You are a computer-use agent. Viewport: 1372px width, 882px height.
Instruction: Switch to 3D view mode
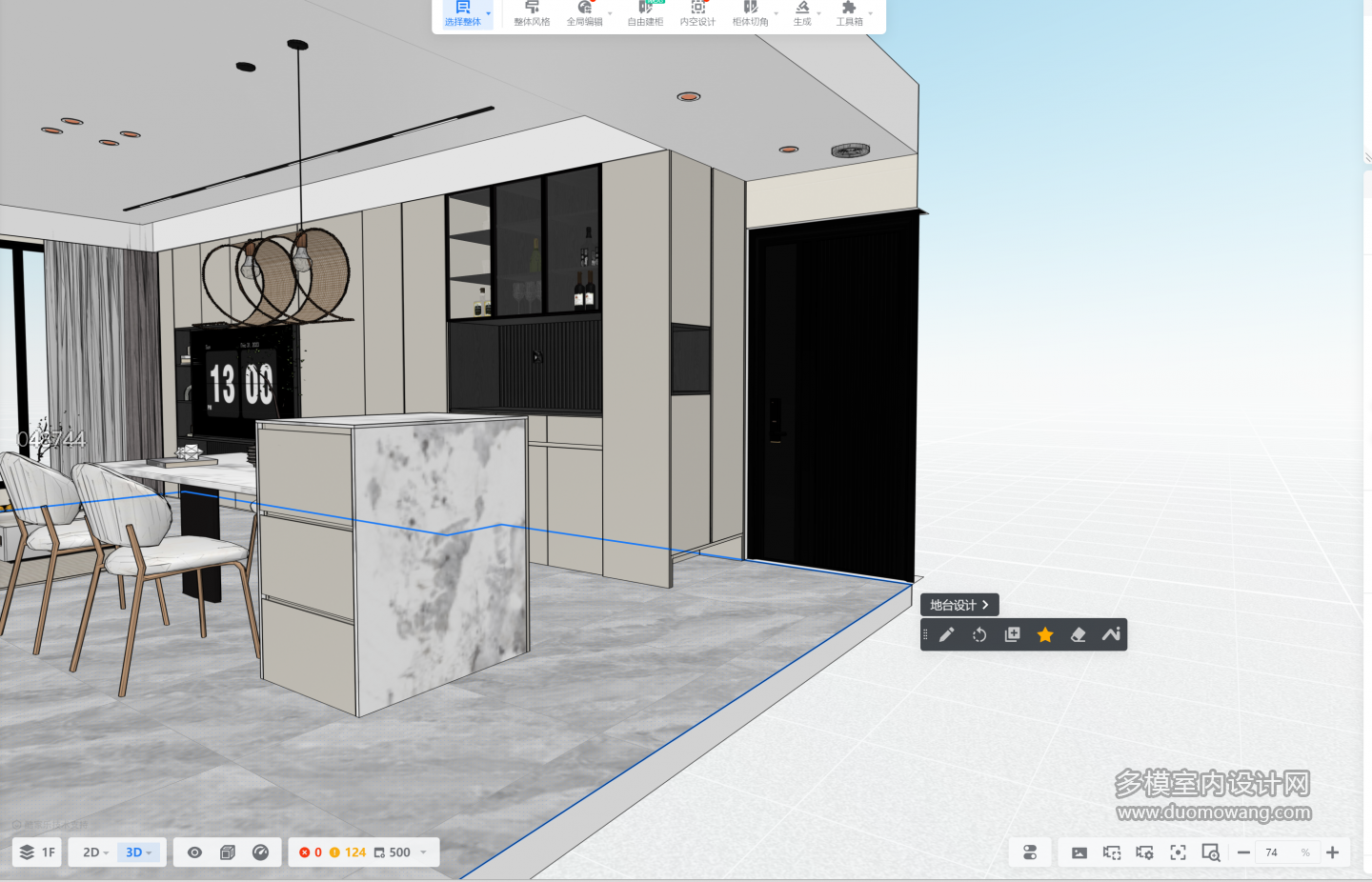click(x=133, y=852)
